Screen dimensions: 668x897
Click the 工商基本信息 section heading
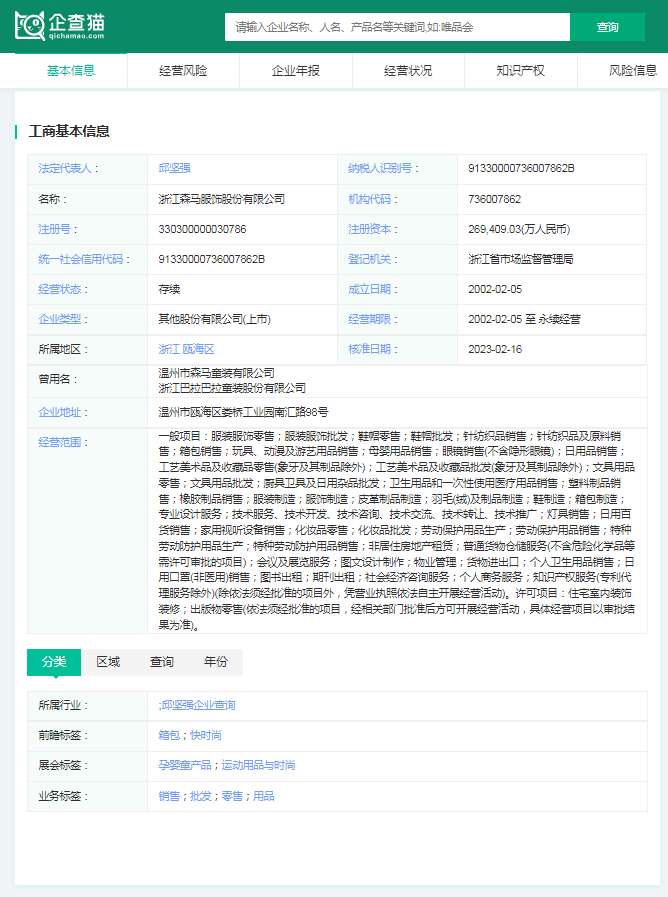(69, 132)
